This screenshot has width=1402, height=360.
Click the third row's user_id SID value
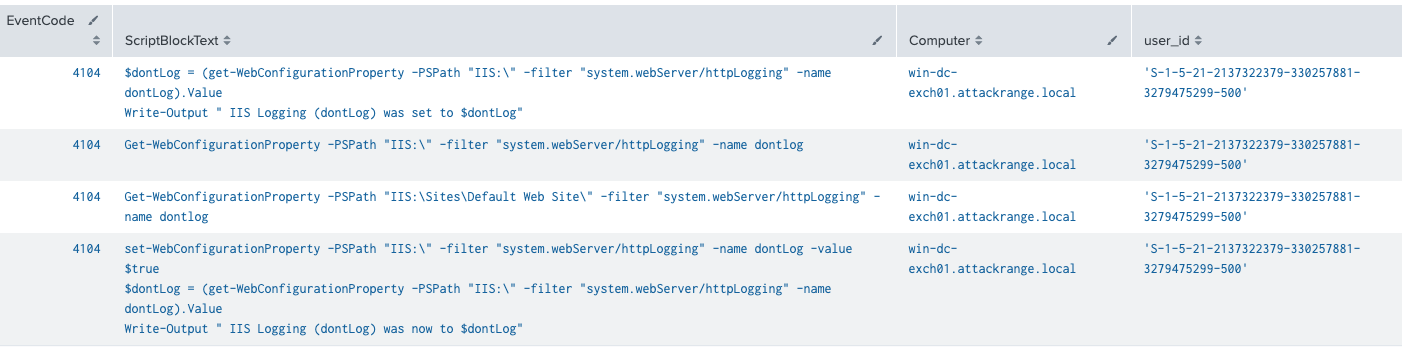(x=1252, y=207)
